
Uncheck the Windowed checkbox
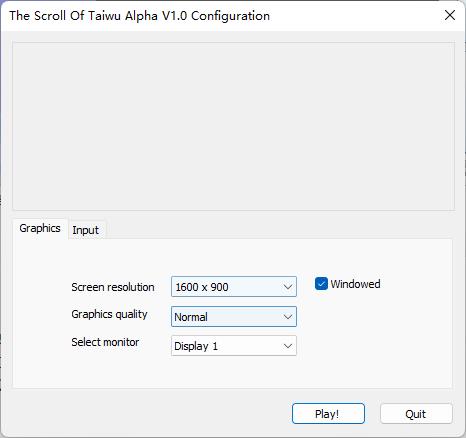tap(321, 284)
